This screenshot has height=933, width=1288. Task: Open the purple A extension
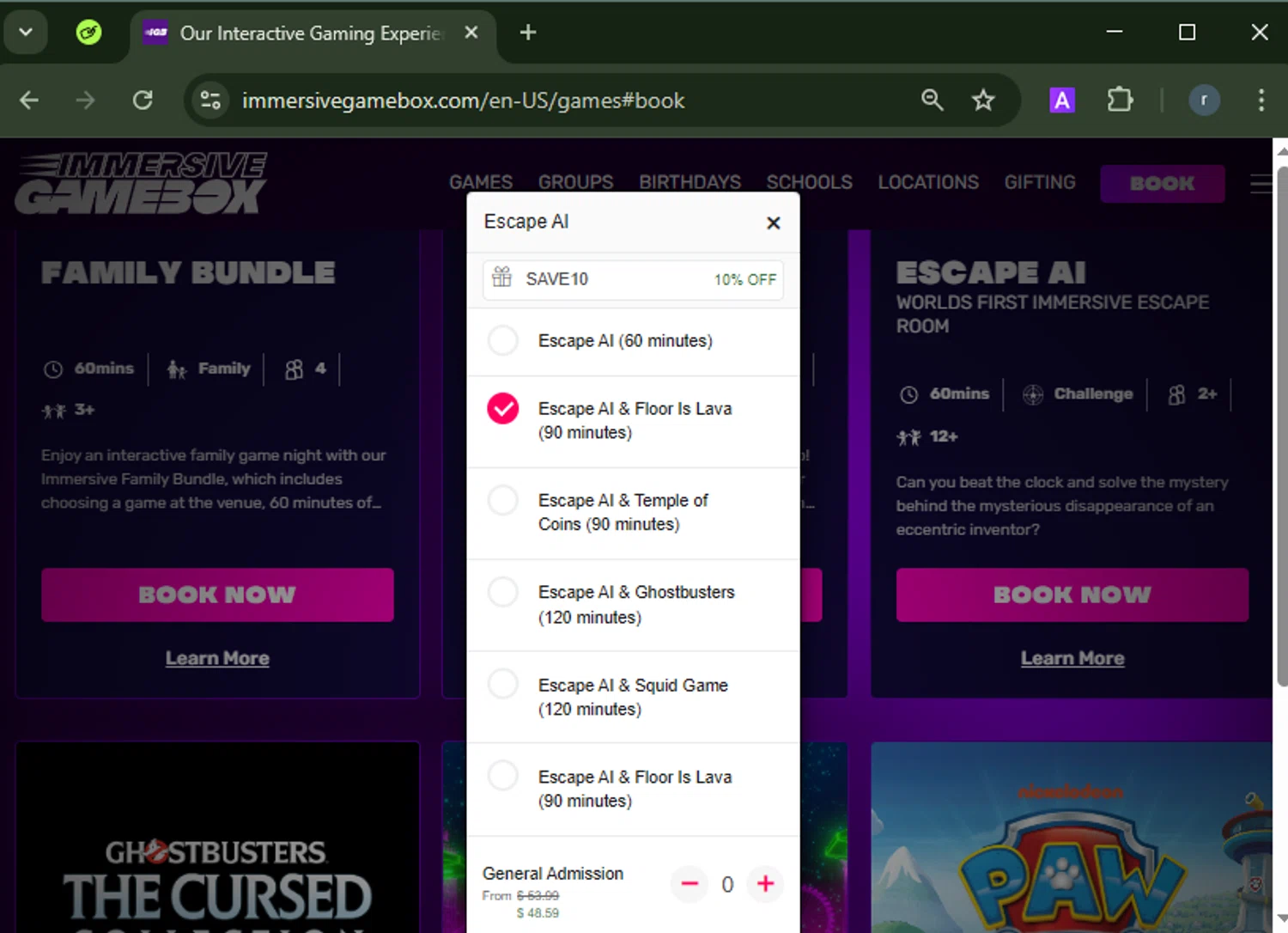[x=1062, y=101]
